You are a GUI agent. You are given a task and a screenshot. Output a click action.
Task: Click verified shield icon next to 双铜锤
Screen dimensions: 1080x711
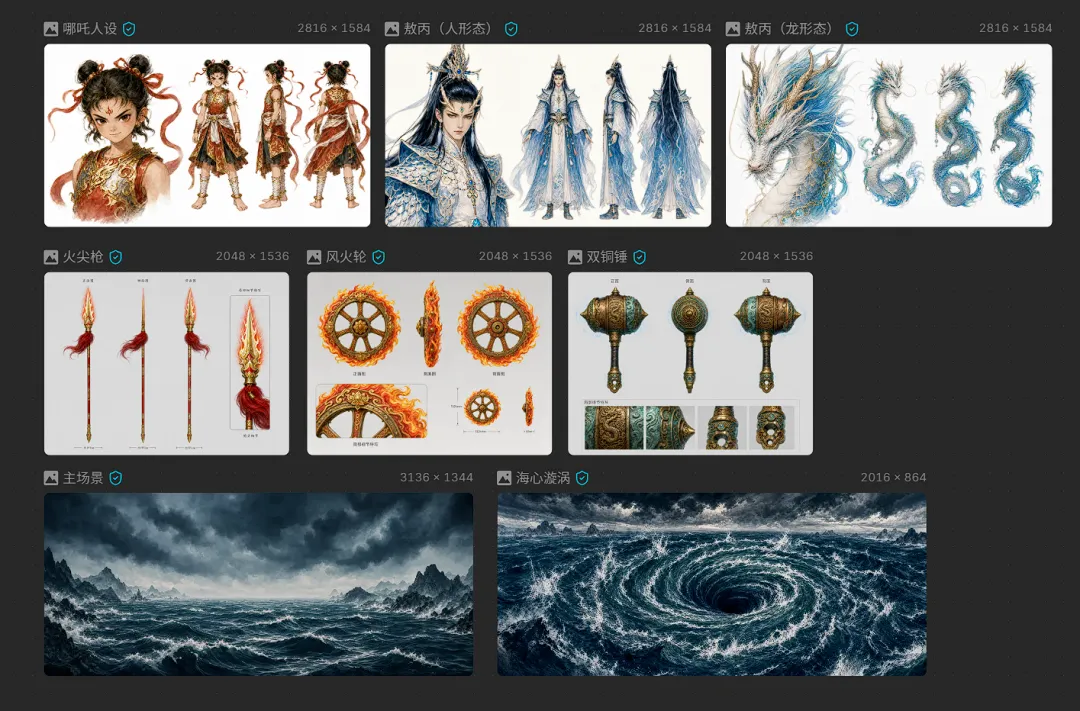[x=640, y=257]
